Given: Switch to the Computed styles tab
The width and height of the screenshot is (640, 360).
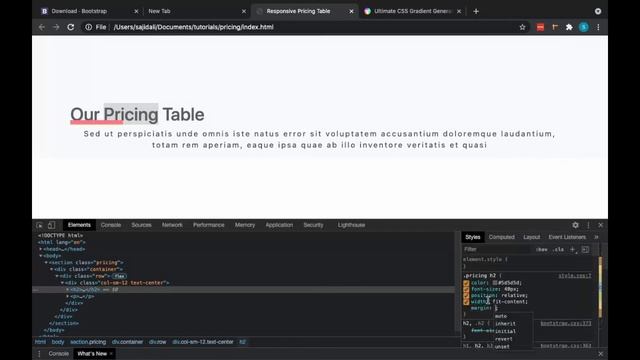Looking at the screenshot, I should (502, 237).
